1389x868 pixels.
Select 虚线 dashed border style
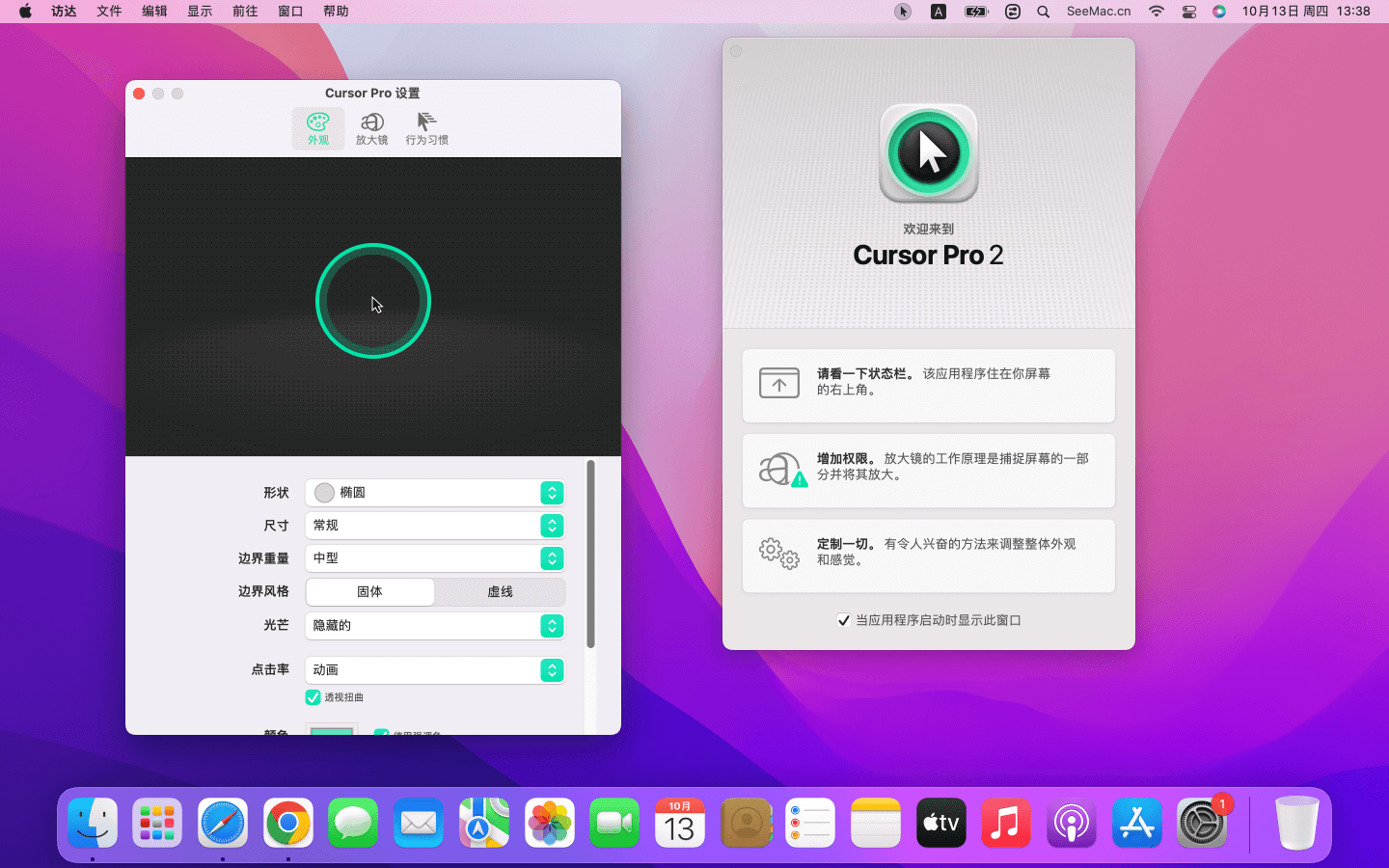[x=500, y=591]
